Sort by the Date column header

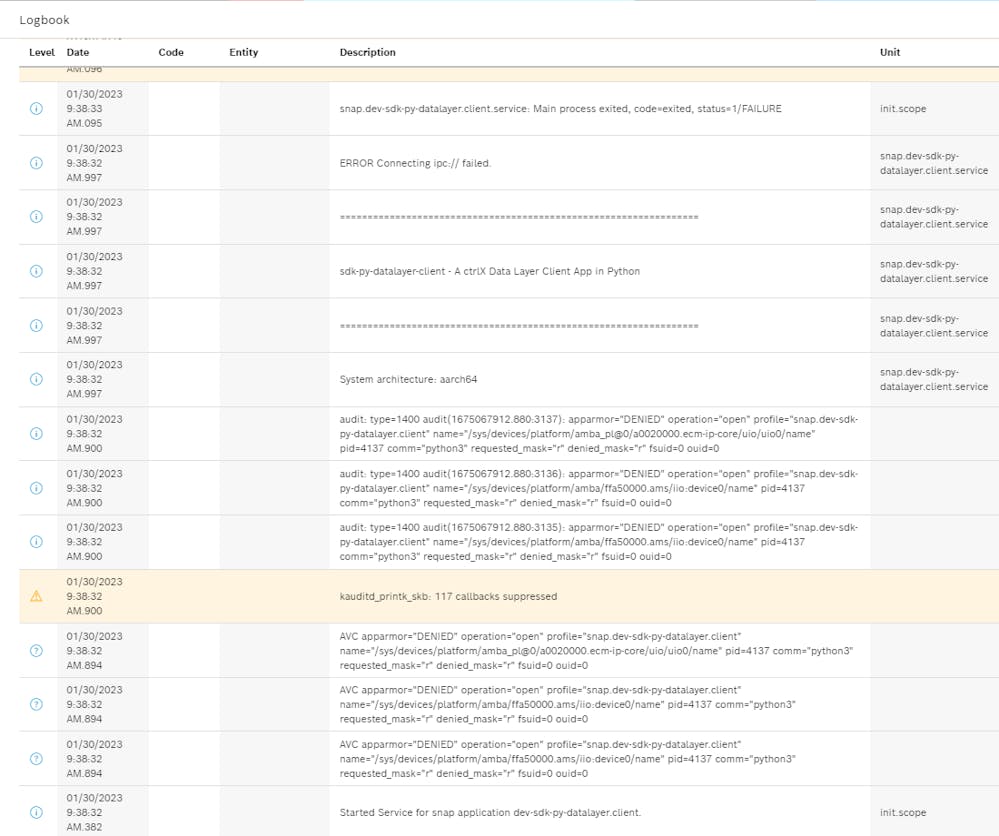coord(78,52)
